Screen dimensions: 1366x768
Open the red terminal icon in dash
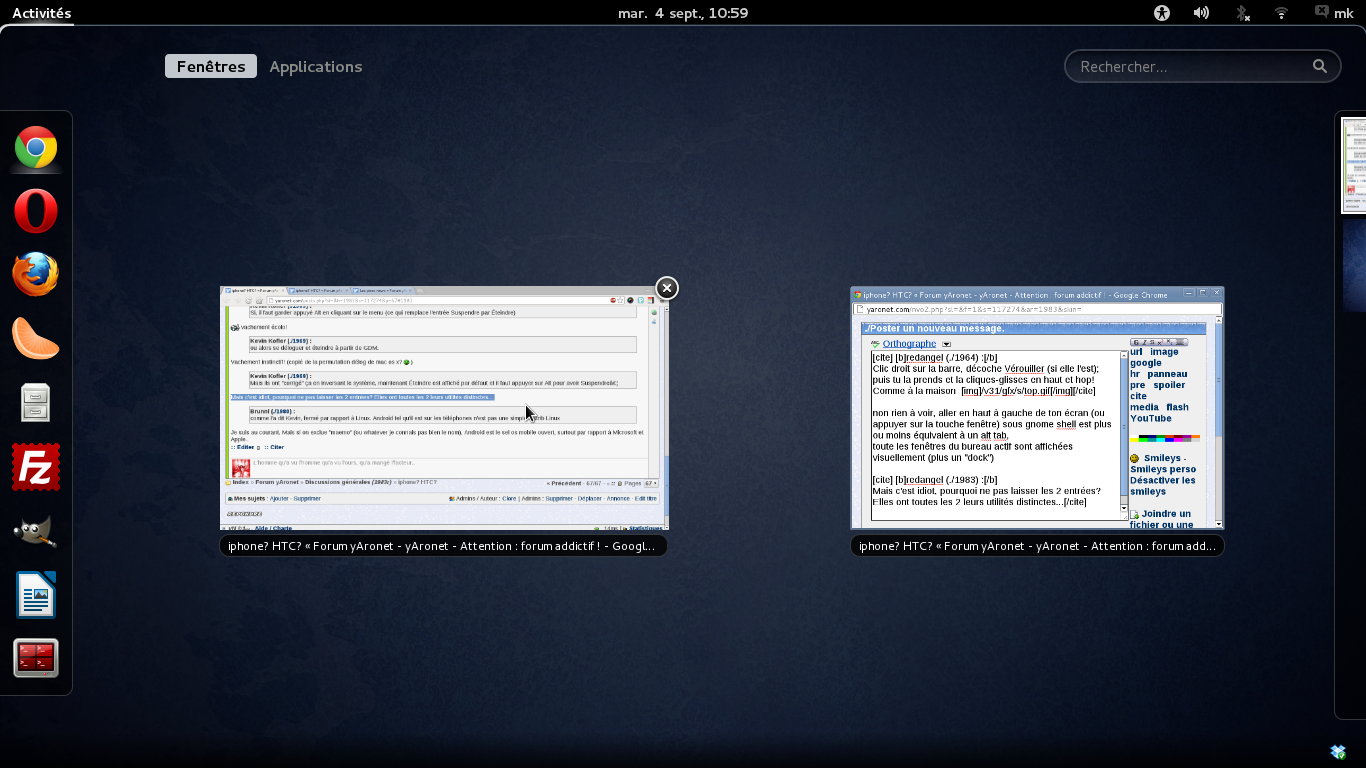click(x=36, y=659)
